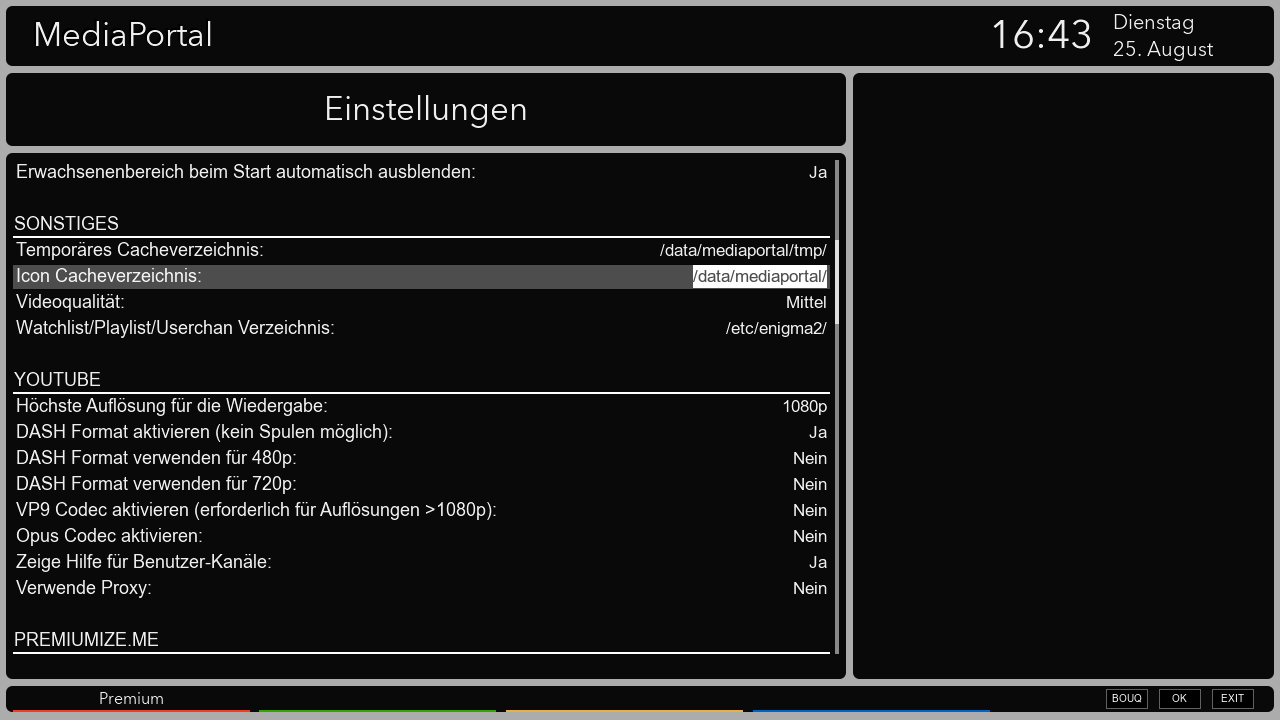Edit the Icon Cacheverzeichnis path field
Viewport: 1280px width, 720px height.
click(760, 277)
